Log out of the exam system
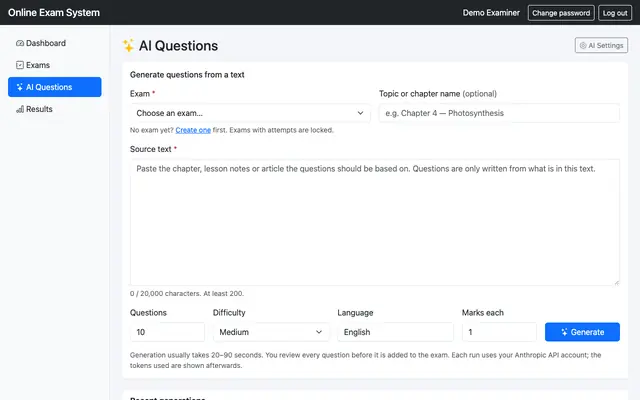 [615, 13]
